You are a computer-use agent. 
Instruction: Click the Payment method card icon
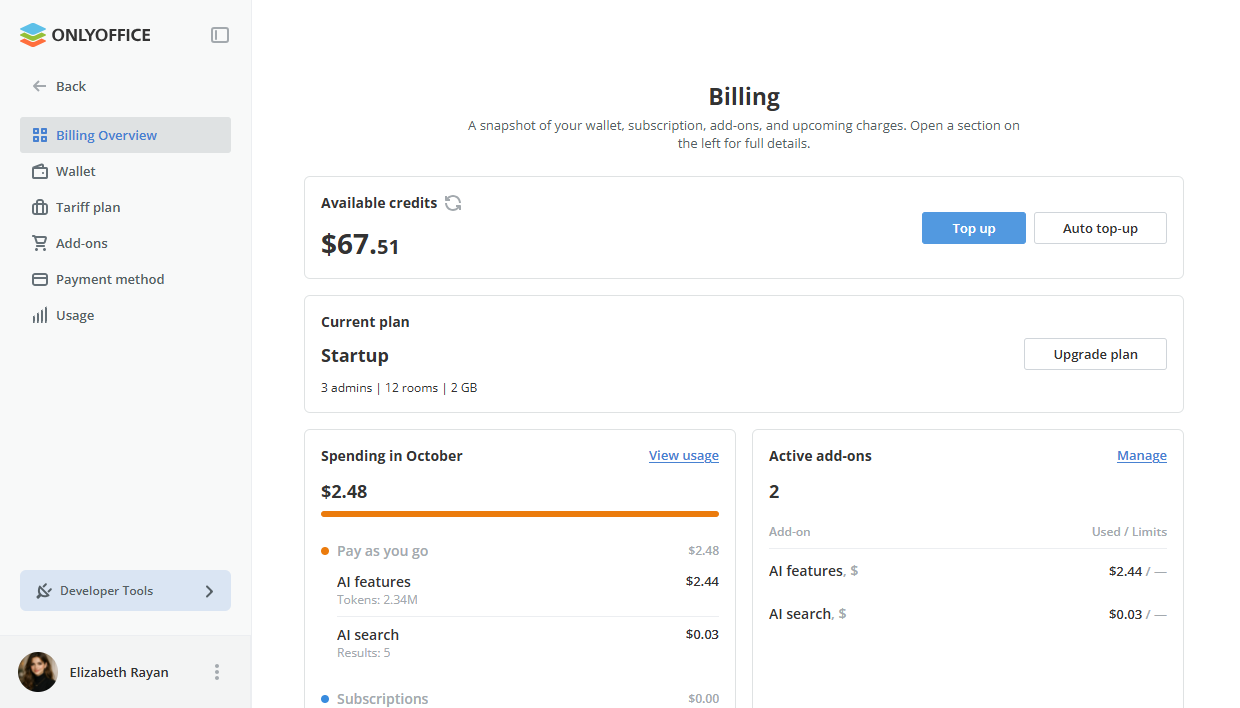pyautogui.click(x=40, y=279)
